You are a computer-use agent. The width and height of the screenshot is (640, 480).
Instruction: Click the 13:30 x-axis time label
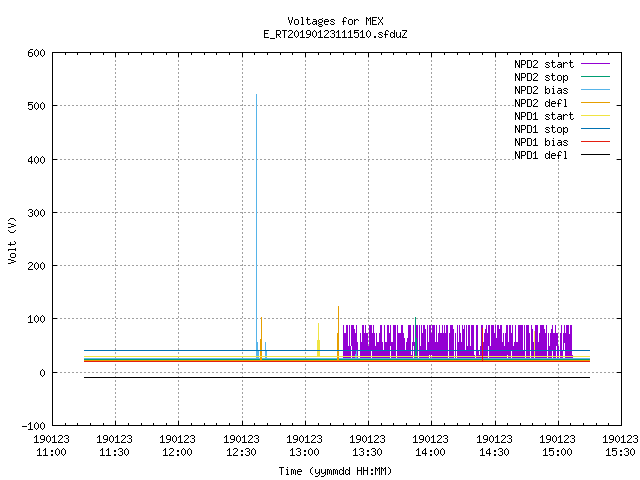367,452
